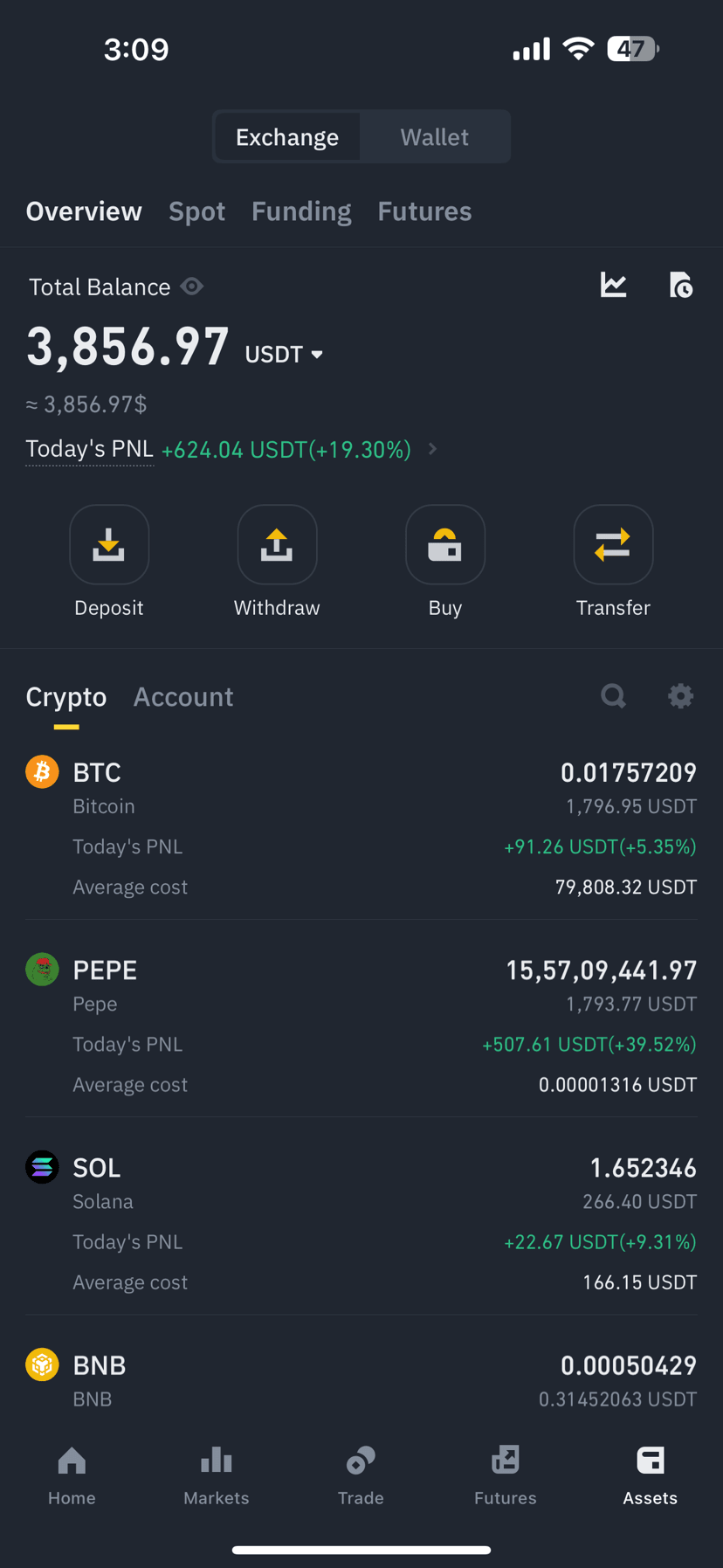Tap the Transfer arrows icon
This screenshot has height=1568, width=723.
click(613, 544)
